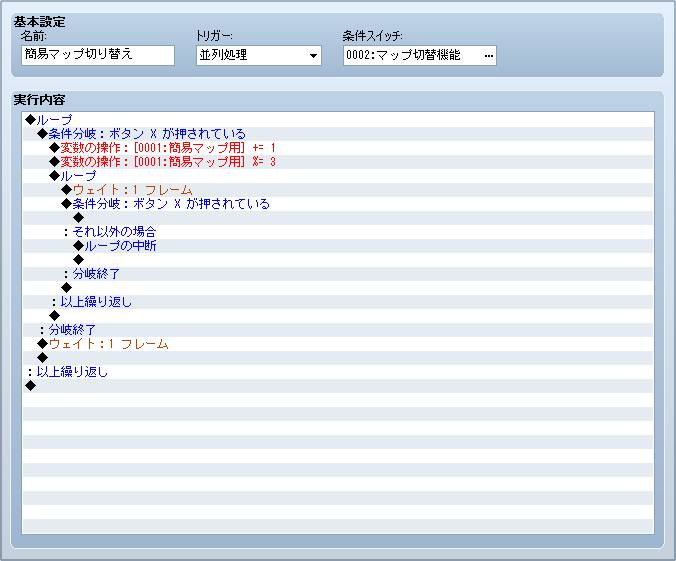Select the first ◆ループ command line

(338, 119)
